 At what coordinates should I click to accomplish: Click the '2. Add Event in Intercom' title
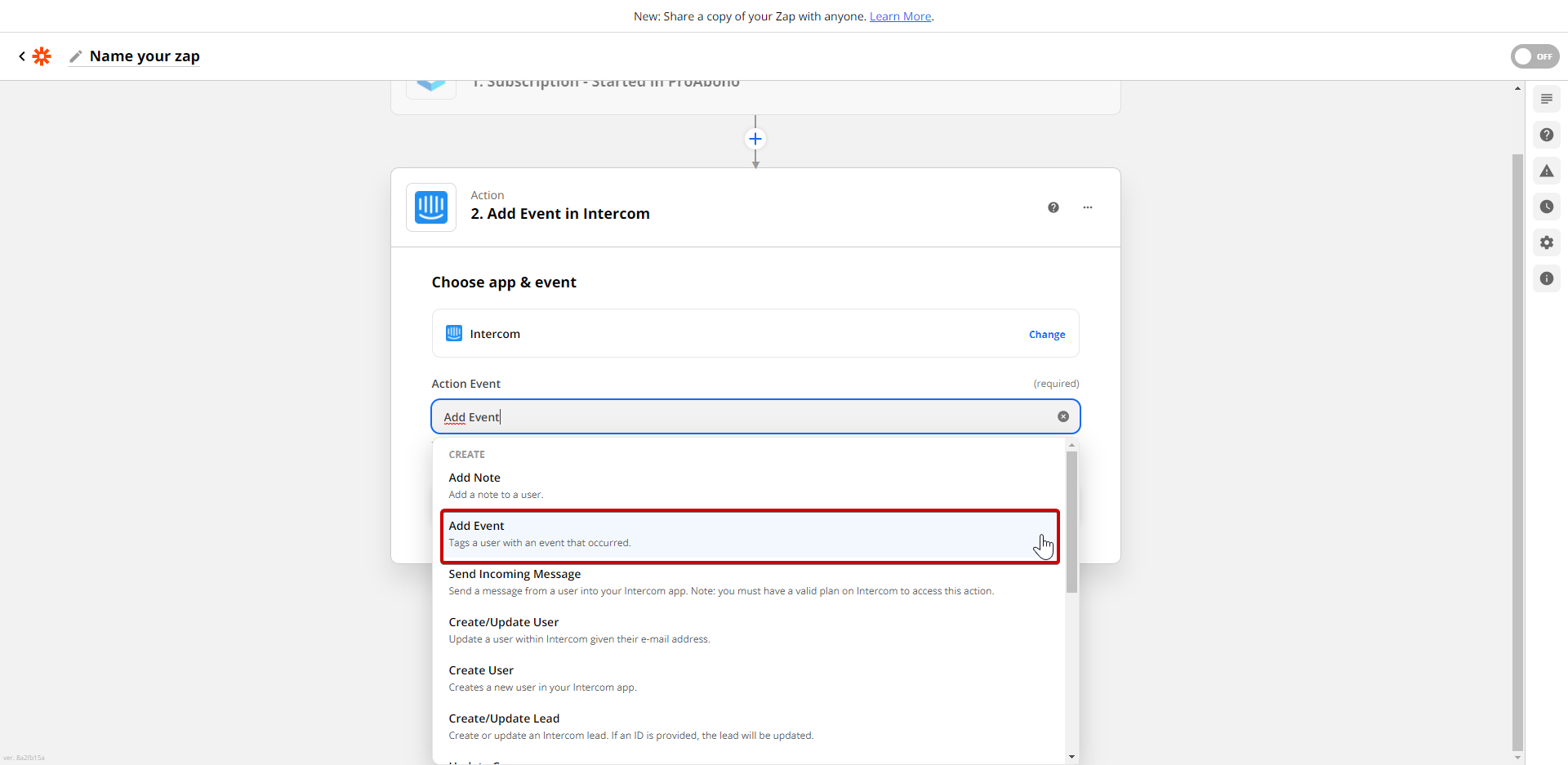pos(560,214)
